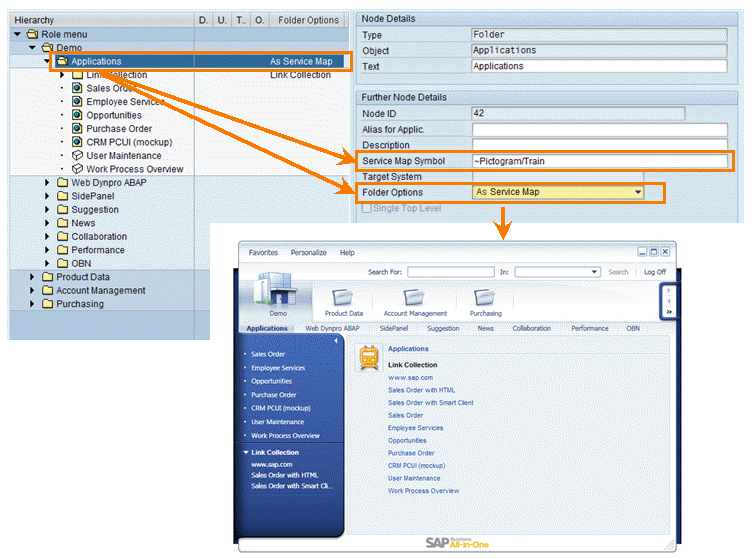Screen dimensions: 752x559
Task: Click the User Maintenance cube icon
Action: (77, 155)
